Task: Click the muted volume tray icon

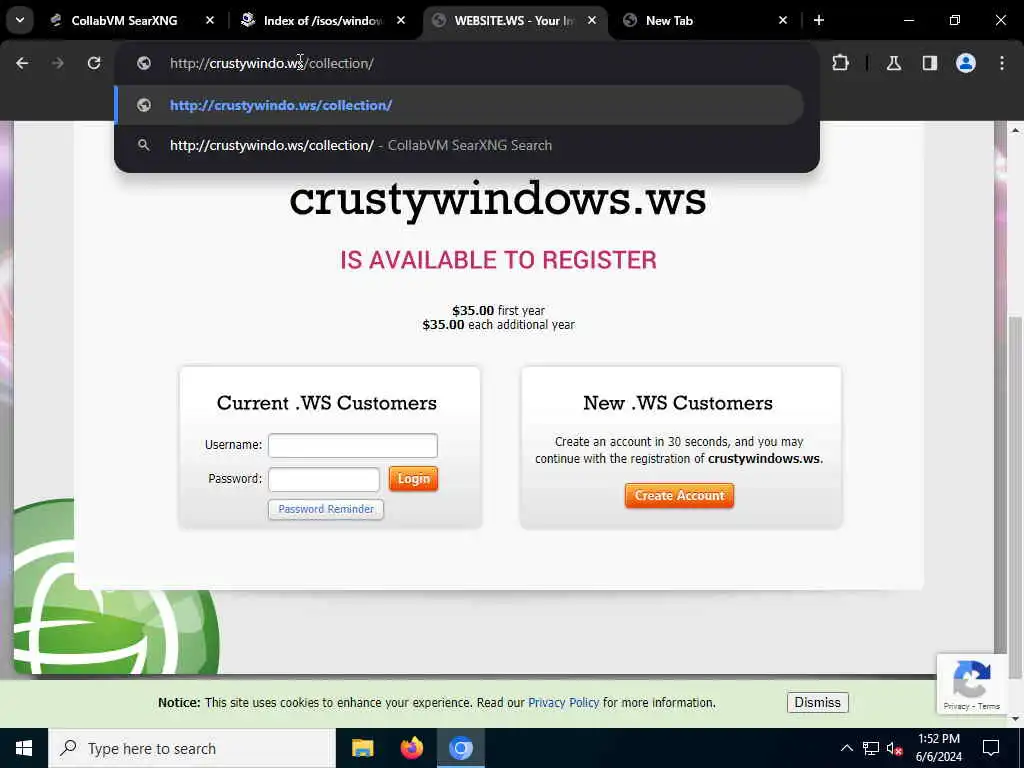Action: click(x=895, y=748)
